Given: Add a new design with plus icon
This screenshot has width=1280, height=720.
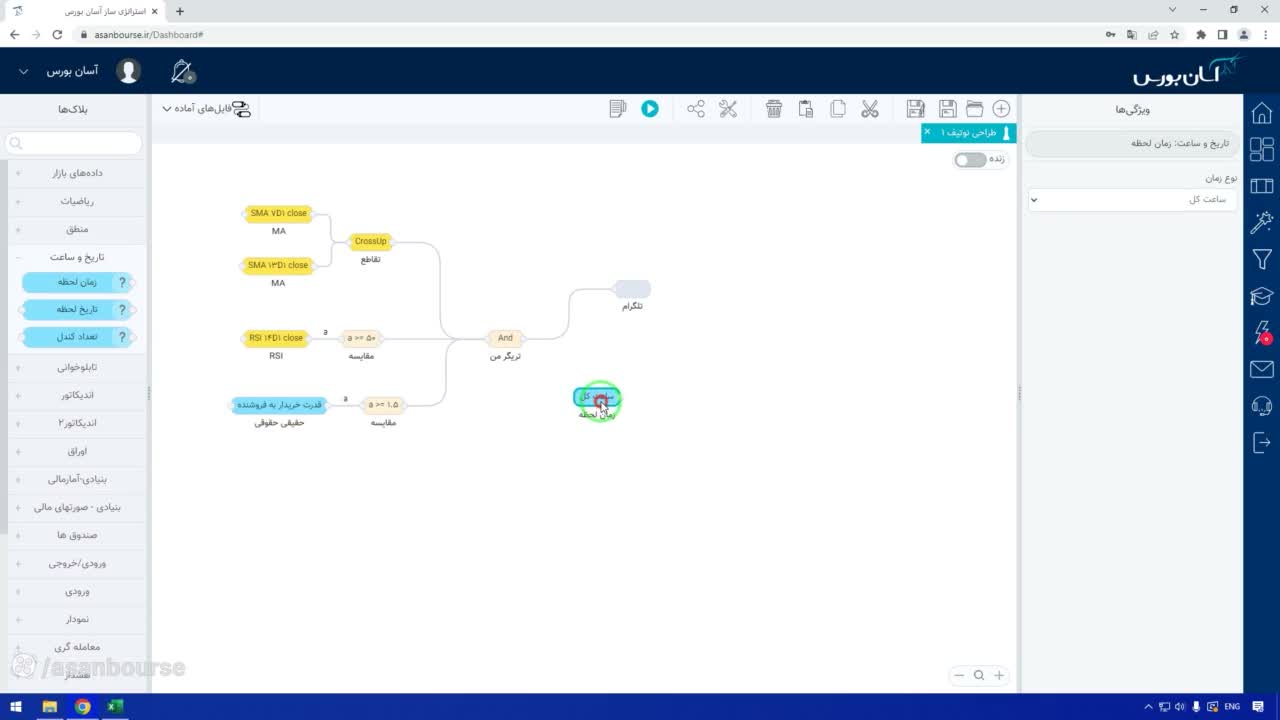Looking at the screenshot, I should pos(1001,108).
